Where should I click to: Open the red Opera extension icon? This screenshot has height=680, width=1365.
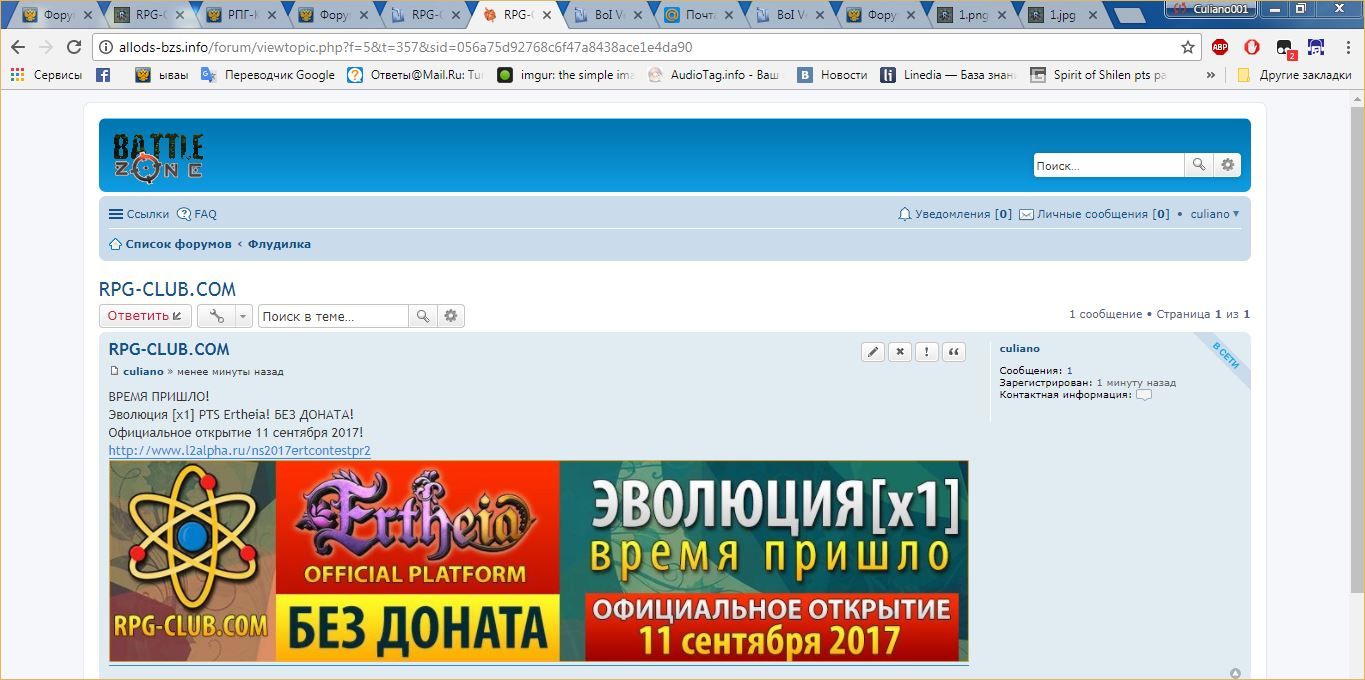pos(1252,47)
